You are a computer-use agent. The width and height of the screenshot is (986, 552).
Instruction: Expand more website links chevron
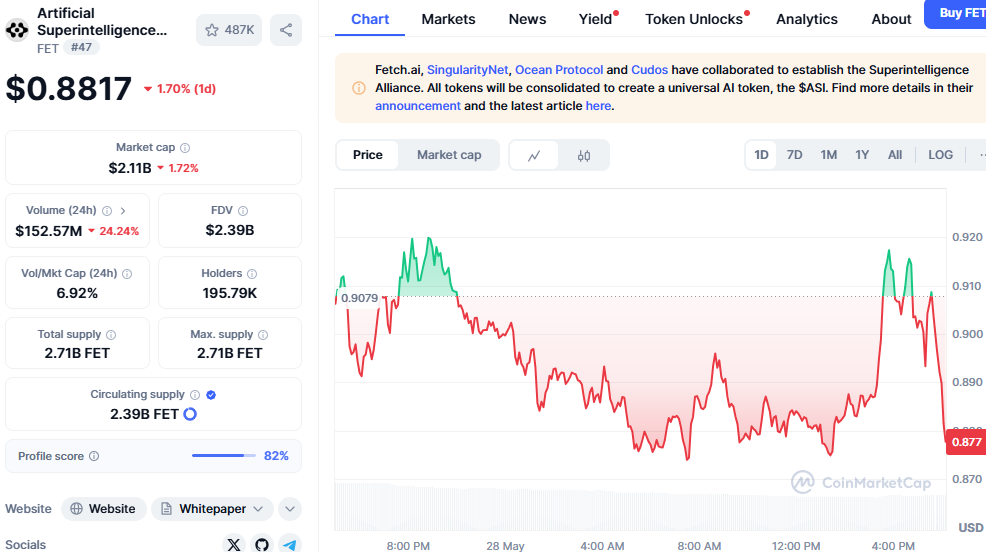(290, 509)
